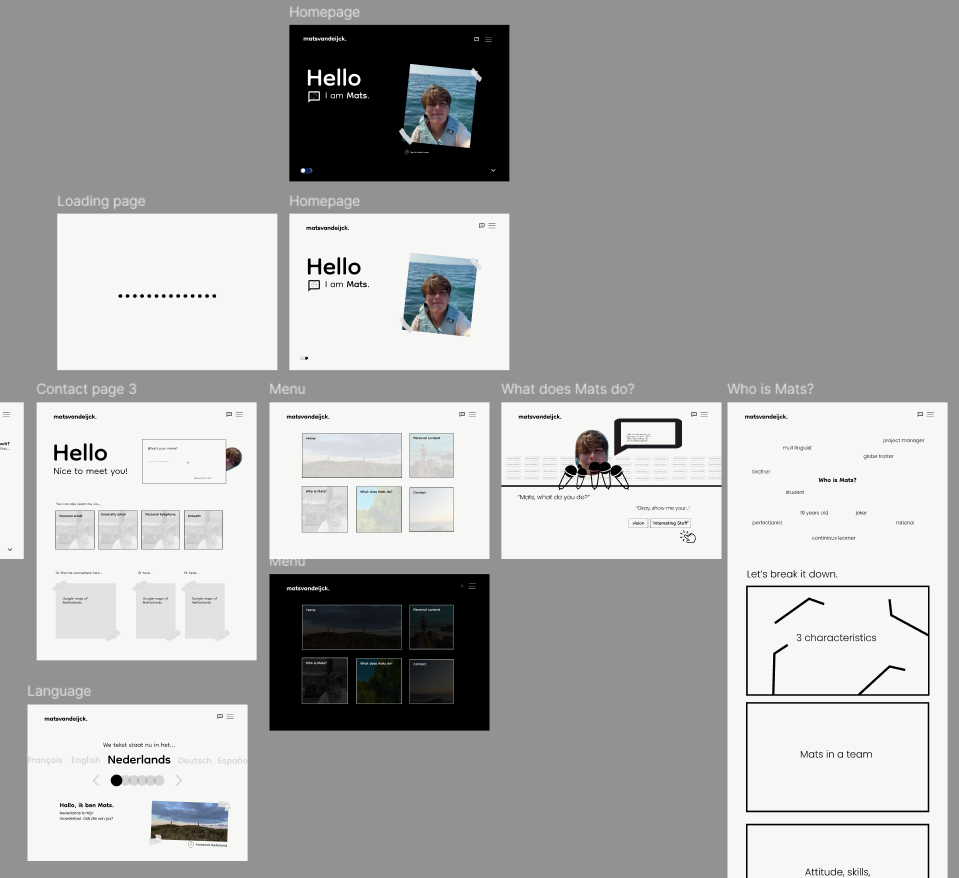Image resolution: width=959 pixels, height=878 pixels.
Task: Click the word 'project manager'
Action: point(903,440)
